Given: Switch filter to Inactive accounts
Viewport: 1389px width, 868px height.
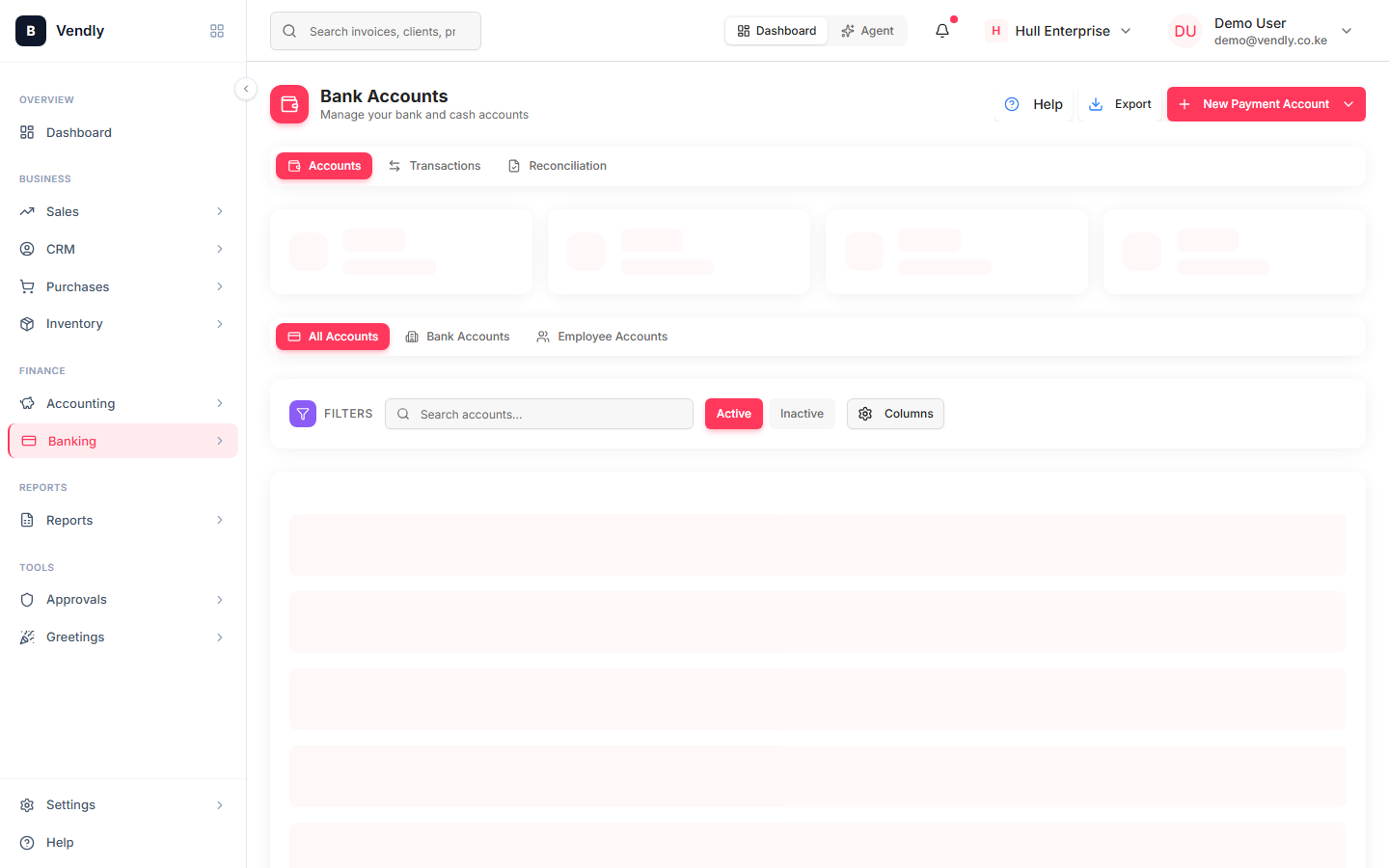Looking at the screenshot, I should [802, 414].
